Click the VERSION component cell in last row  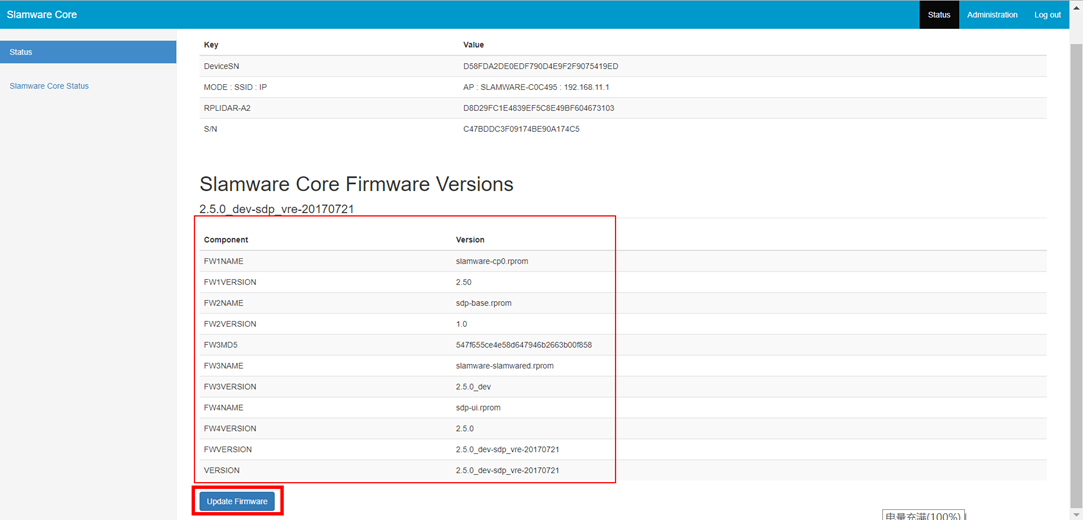pos(222,470)
